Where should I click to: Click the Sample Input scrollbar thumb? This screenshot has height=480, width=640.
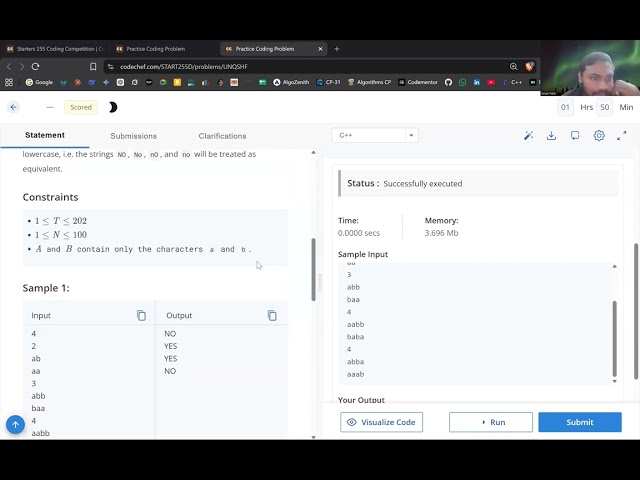(x=615, y=339)
